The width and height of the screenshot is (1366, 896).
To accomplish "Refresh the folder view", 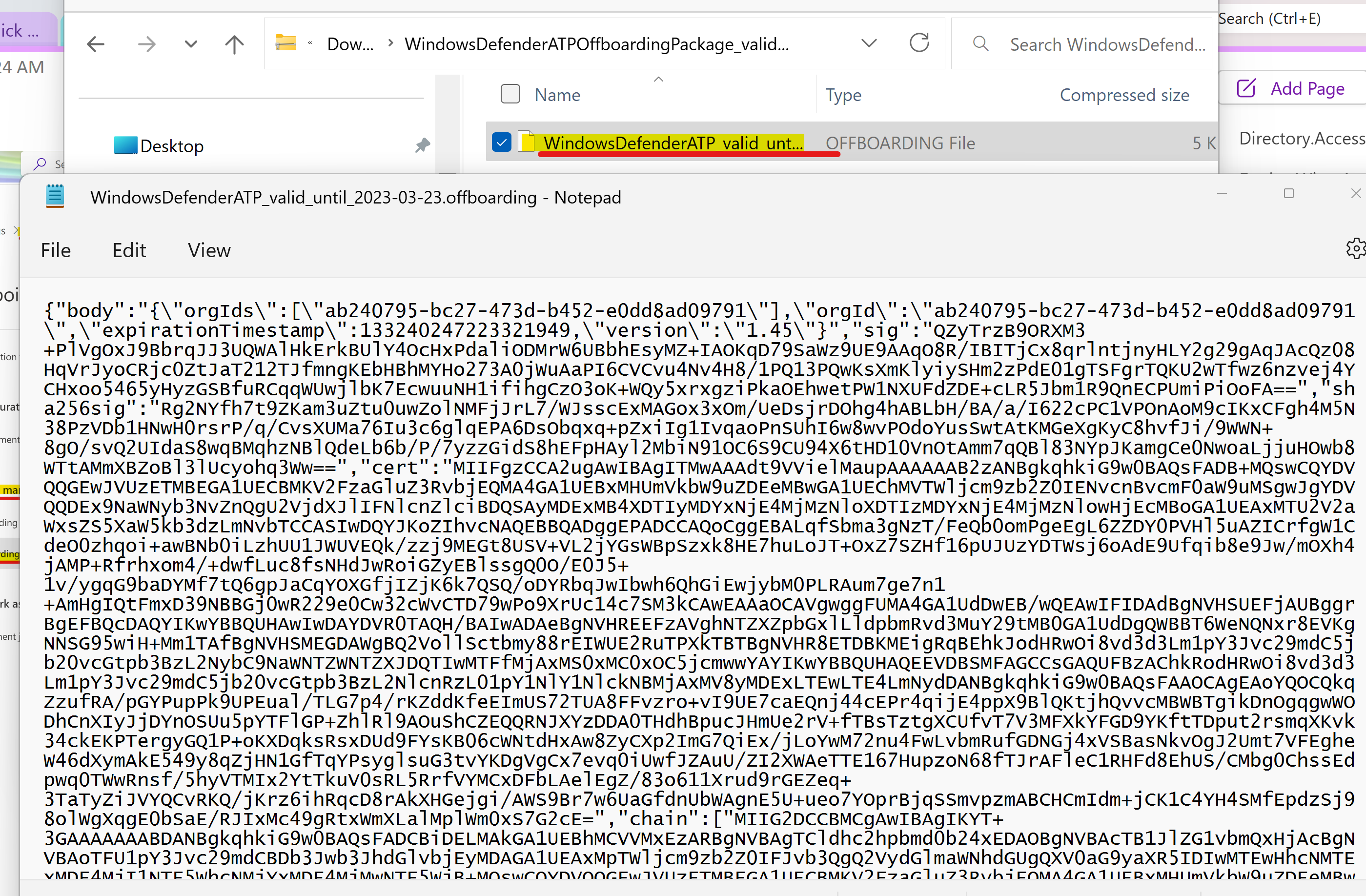I will [x=919, y=42].
